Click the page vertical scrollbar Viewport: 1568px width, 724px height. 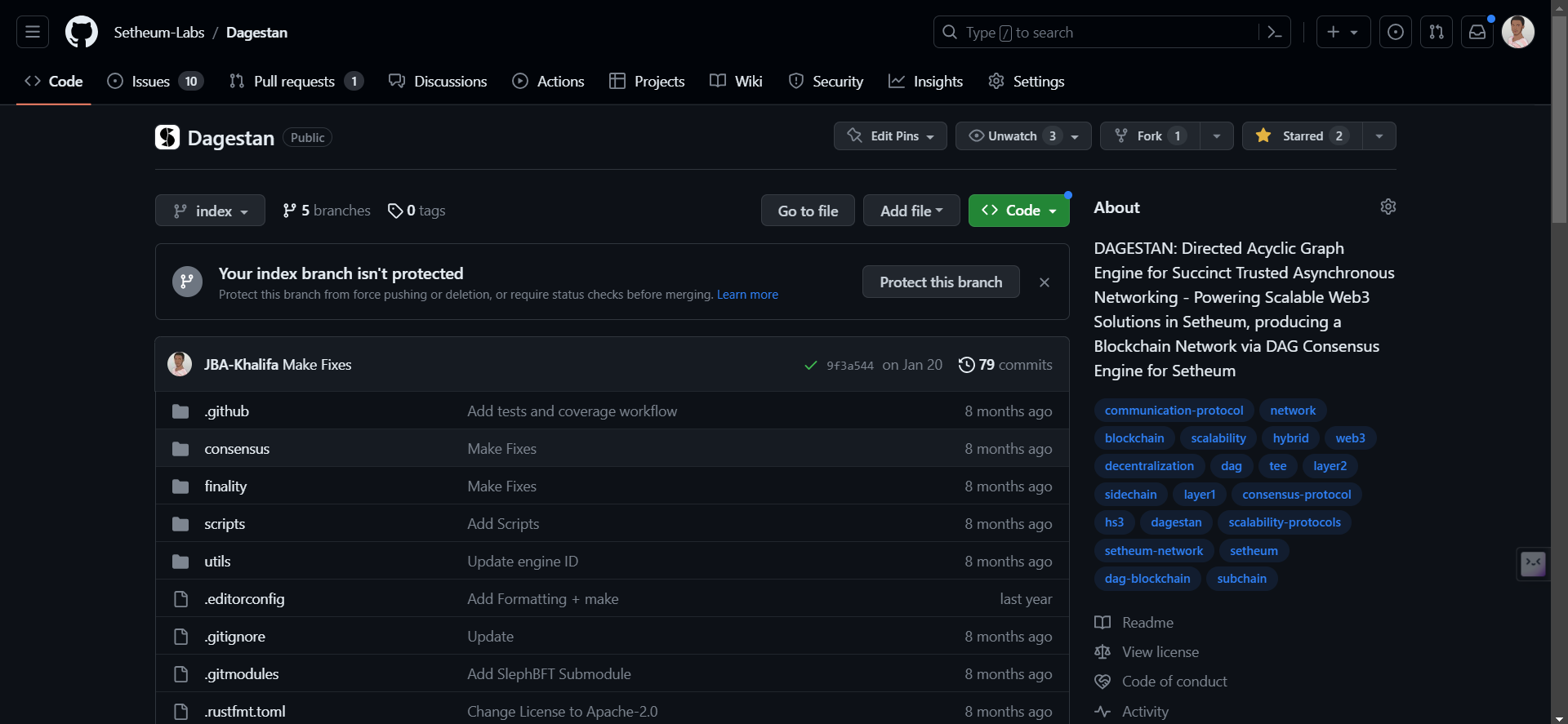tap(1559, 122)
